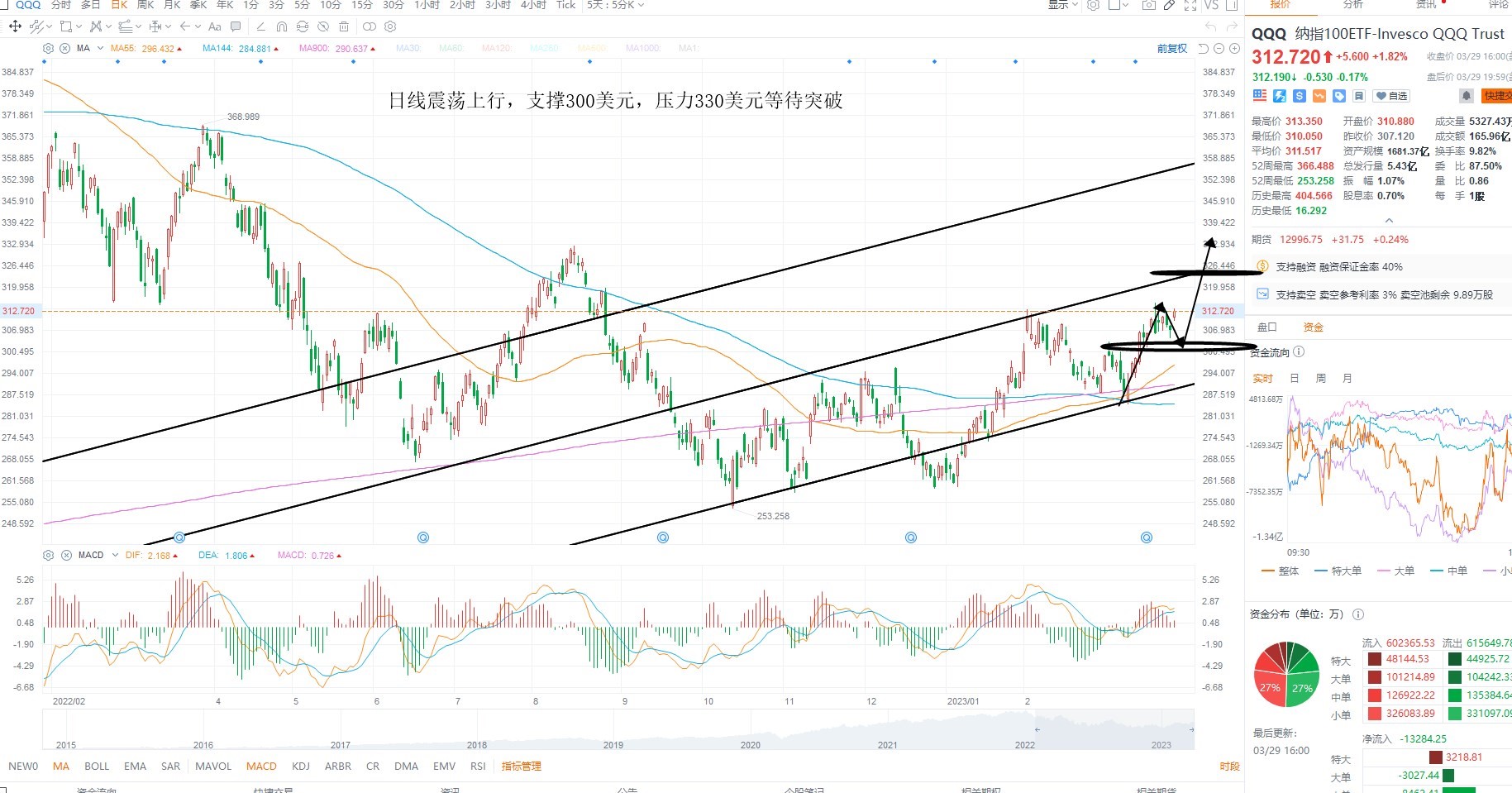Click 前复权 price adjustment button
Screen dimensions: 1512x793
pyautogui.click(x=1172, y=49)
